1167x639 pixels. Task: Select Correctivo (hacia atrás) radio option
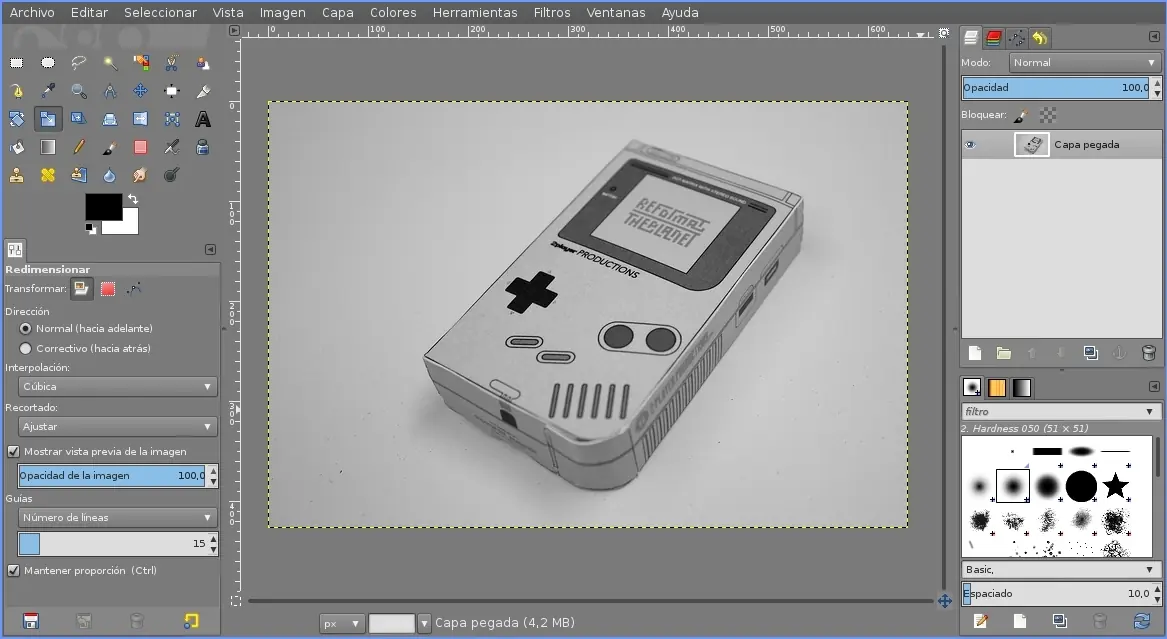[26, 349]
